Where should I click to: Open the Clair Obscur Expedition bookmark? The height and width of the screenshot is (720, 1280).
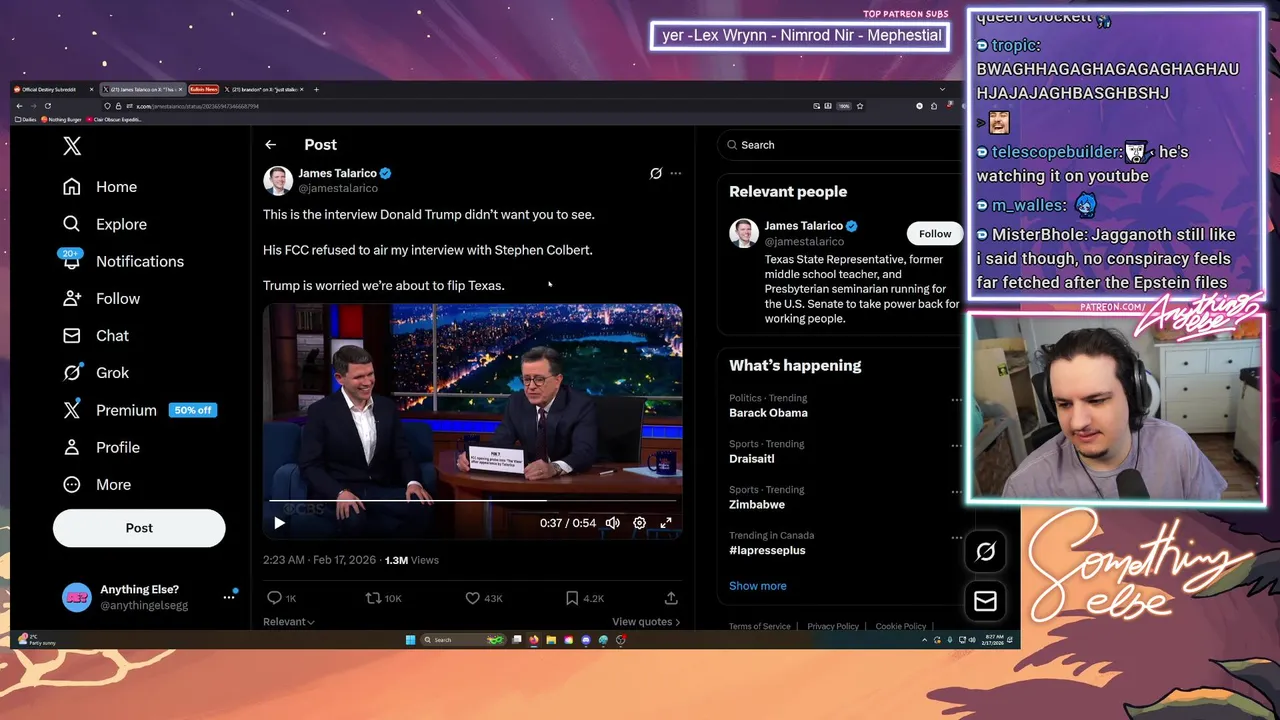pos(114,119)
